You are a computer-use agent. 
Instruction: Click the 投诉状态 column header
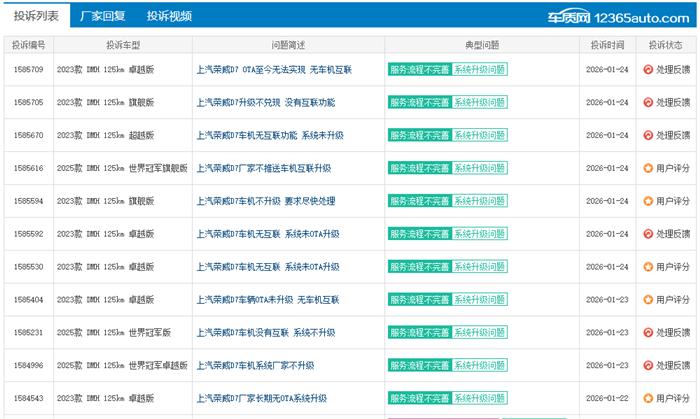666,45
